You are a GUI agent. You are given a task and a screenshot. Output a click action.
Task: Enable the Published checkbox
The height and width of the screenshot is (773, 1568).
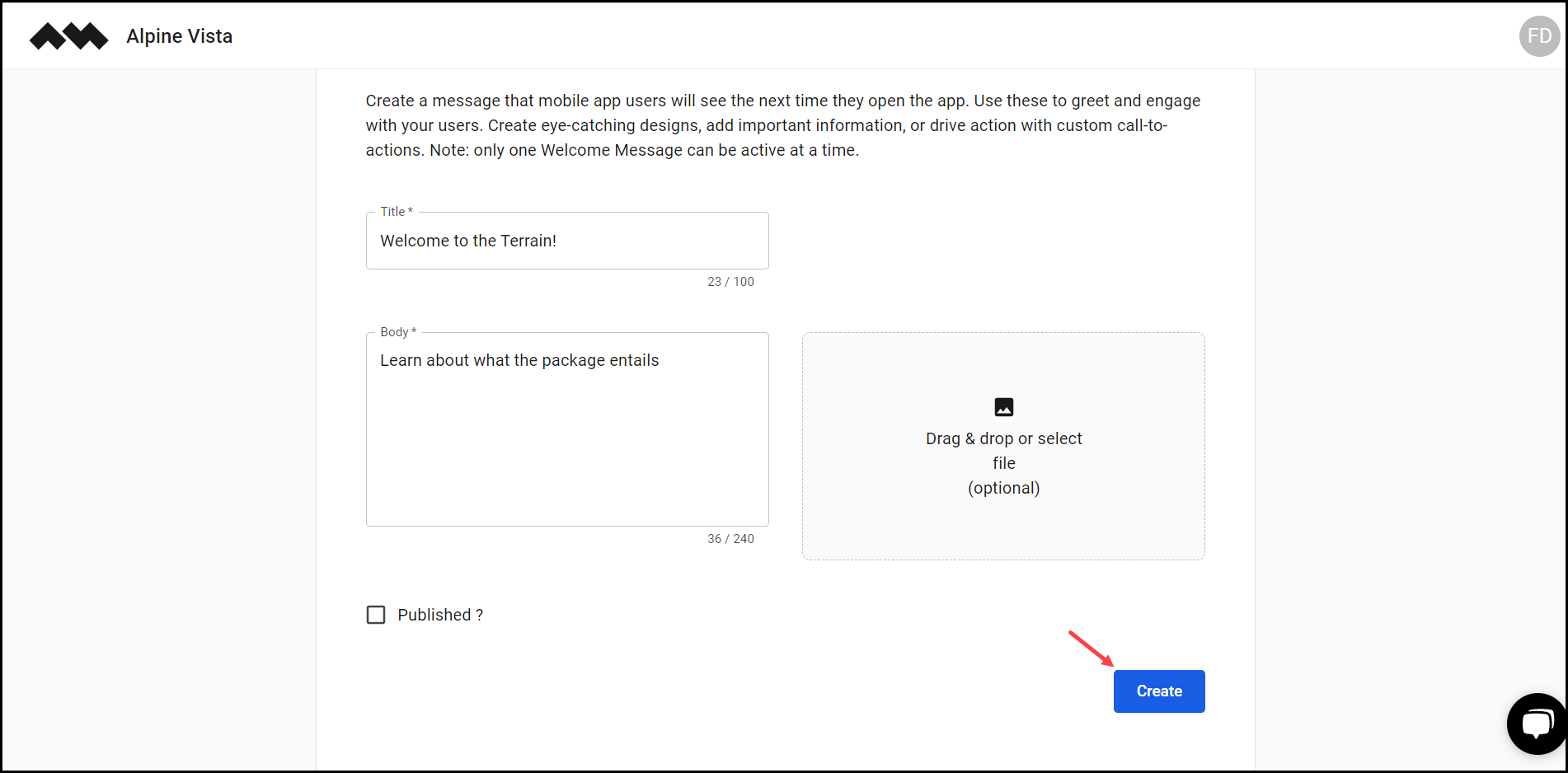(x=376, y=614)
